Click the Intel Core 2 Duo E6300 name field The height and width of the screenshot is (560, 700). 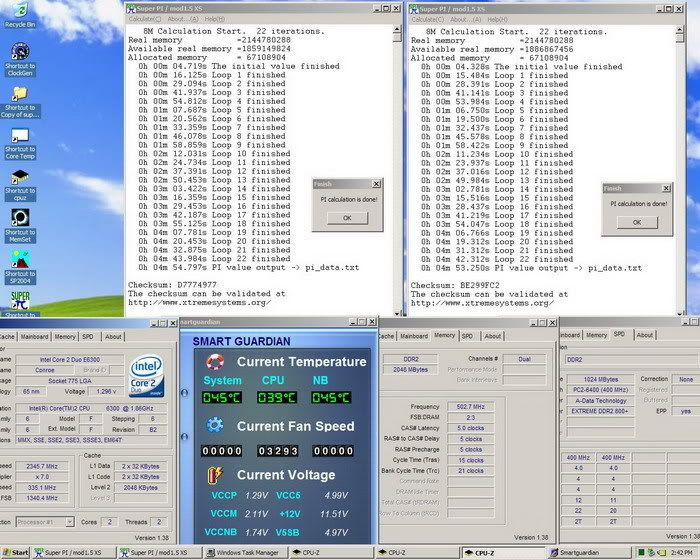[x=70, y=359]
